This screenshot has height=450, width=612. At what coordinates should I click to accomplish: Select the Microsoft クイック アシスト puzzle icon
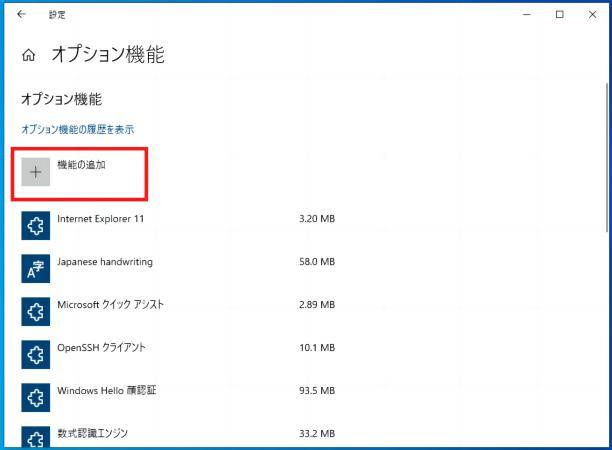[36, 311]
